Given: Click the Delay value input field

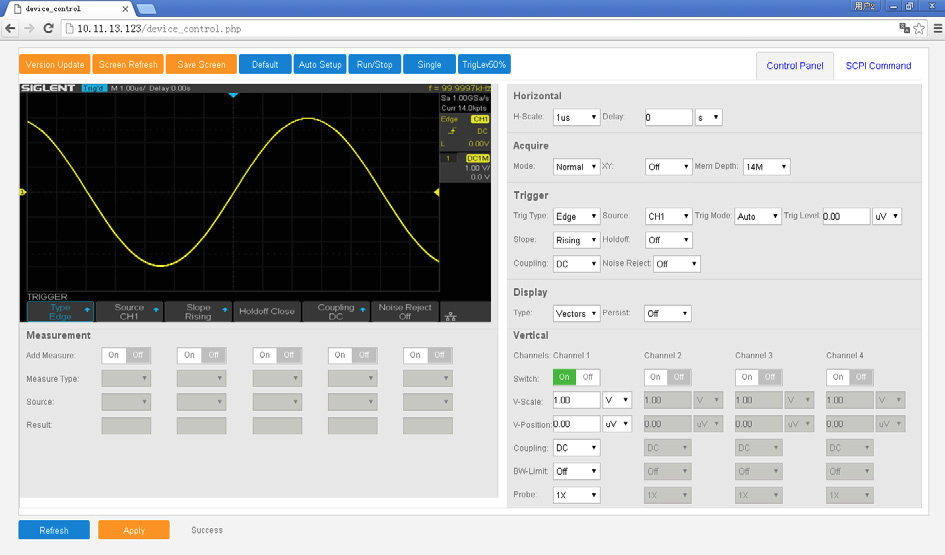Looking at the screenshot, I should pyautogui.click(x=668, y=118).
